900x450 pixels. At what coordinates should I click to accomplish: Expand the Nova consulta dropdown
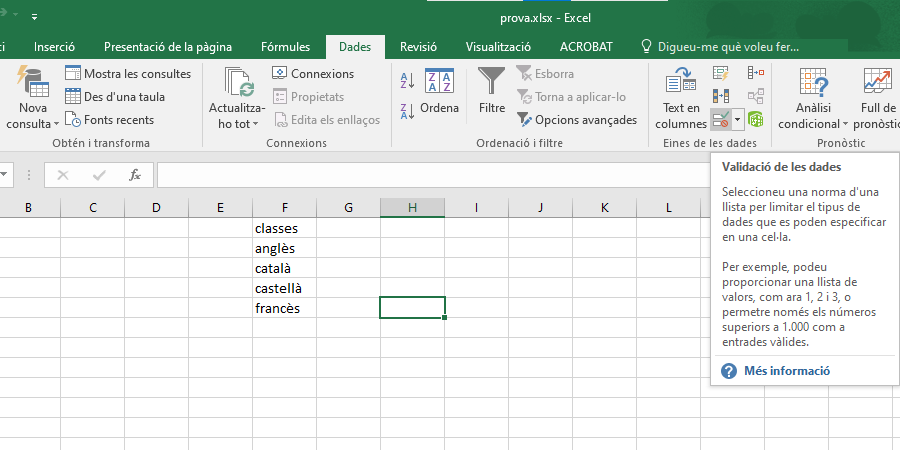[33, 124]
